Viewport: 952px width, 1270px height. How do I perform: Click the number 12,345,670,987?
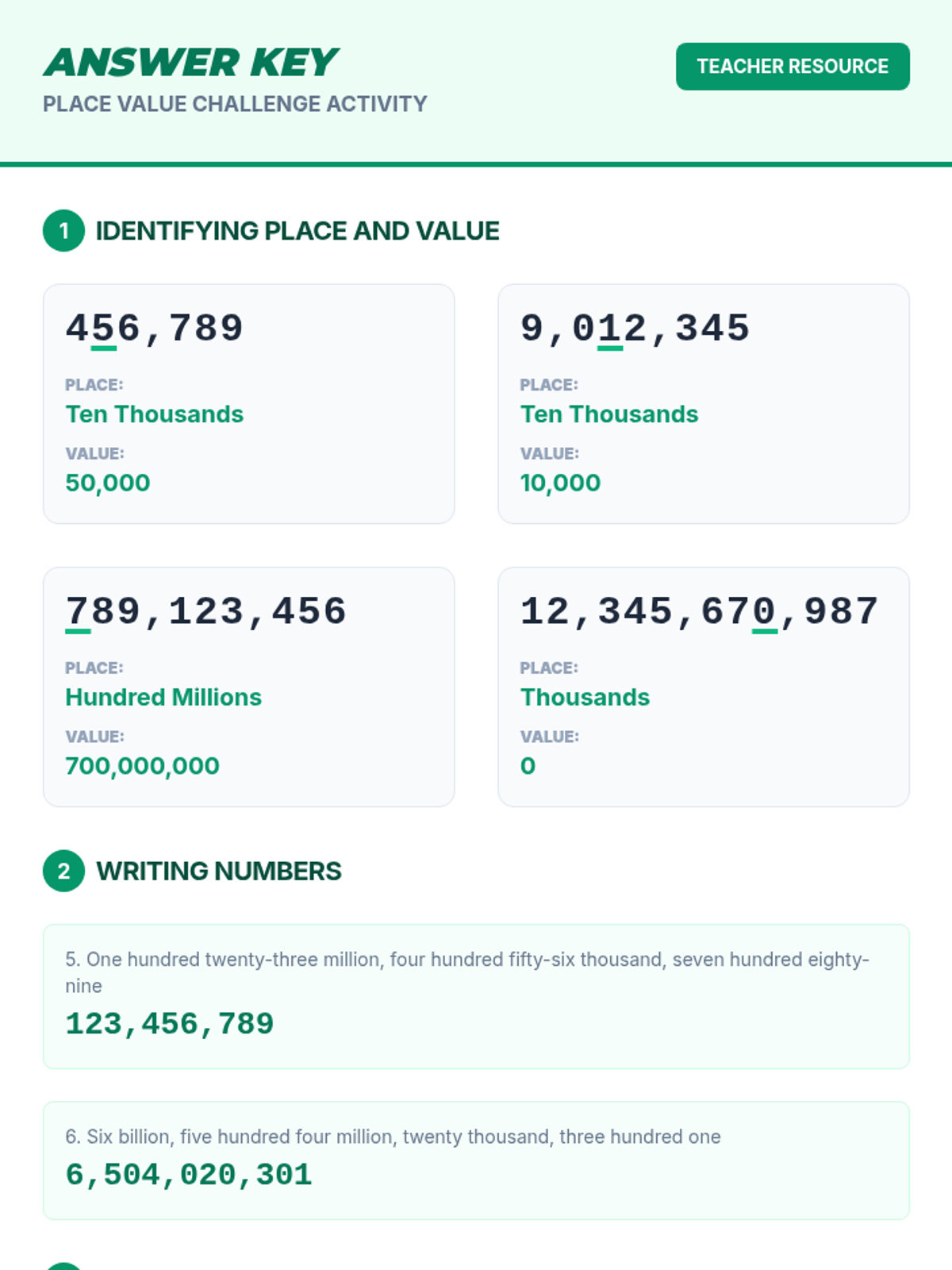click(x=699, y=612)
